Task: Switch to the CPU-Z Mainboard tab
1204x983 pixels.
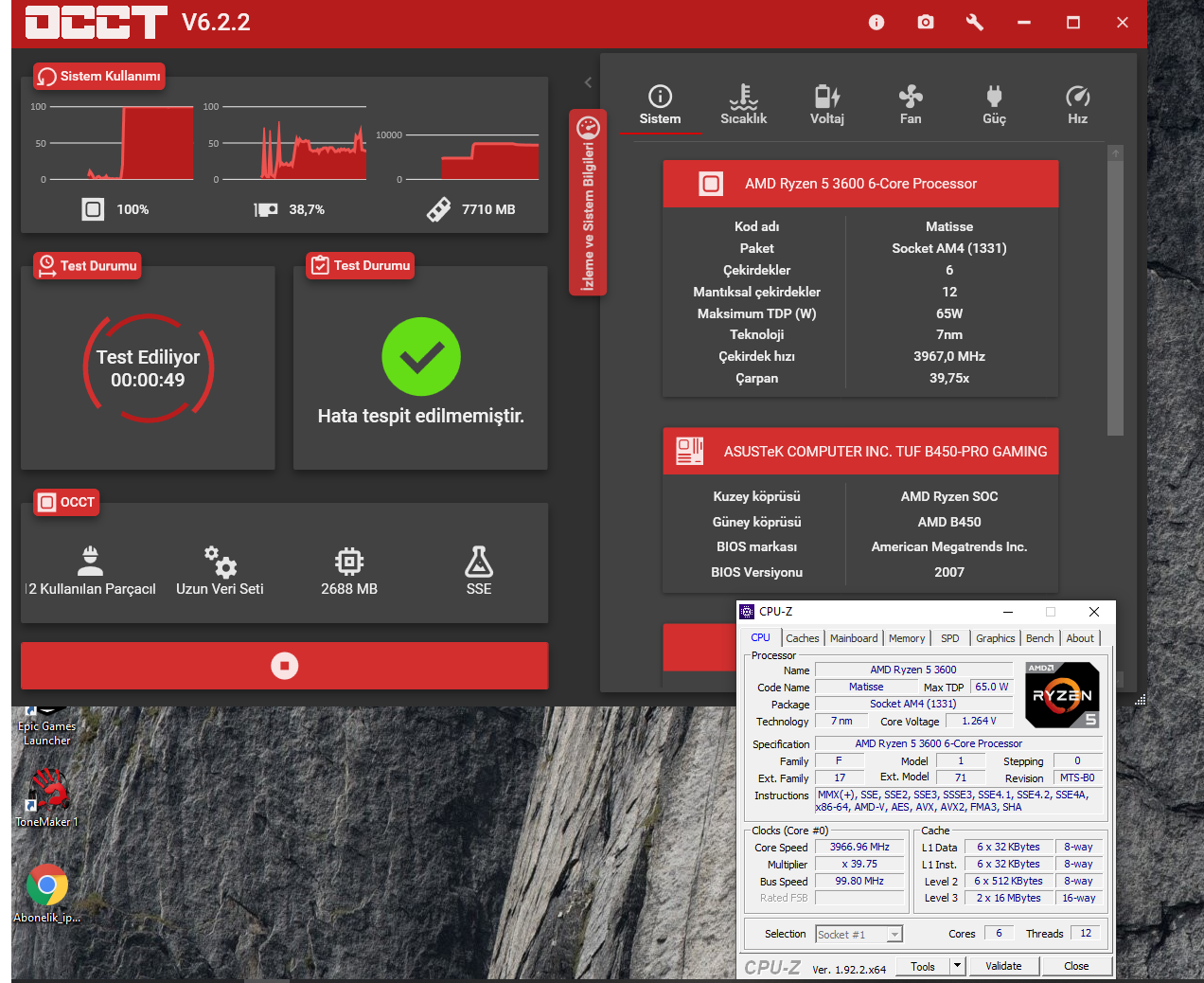Action: pos(853,638)
